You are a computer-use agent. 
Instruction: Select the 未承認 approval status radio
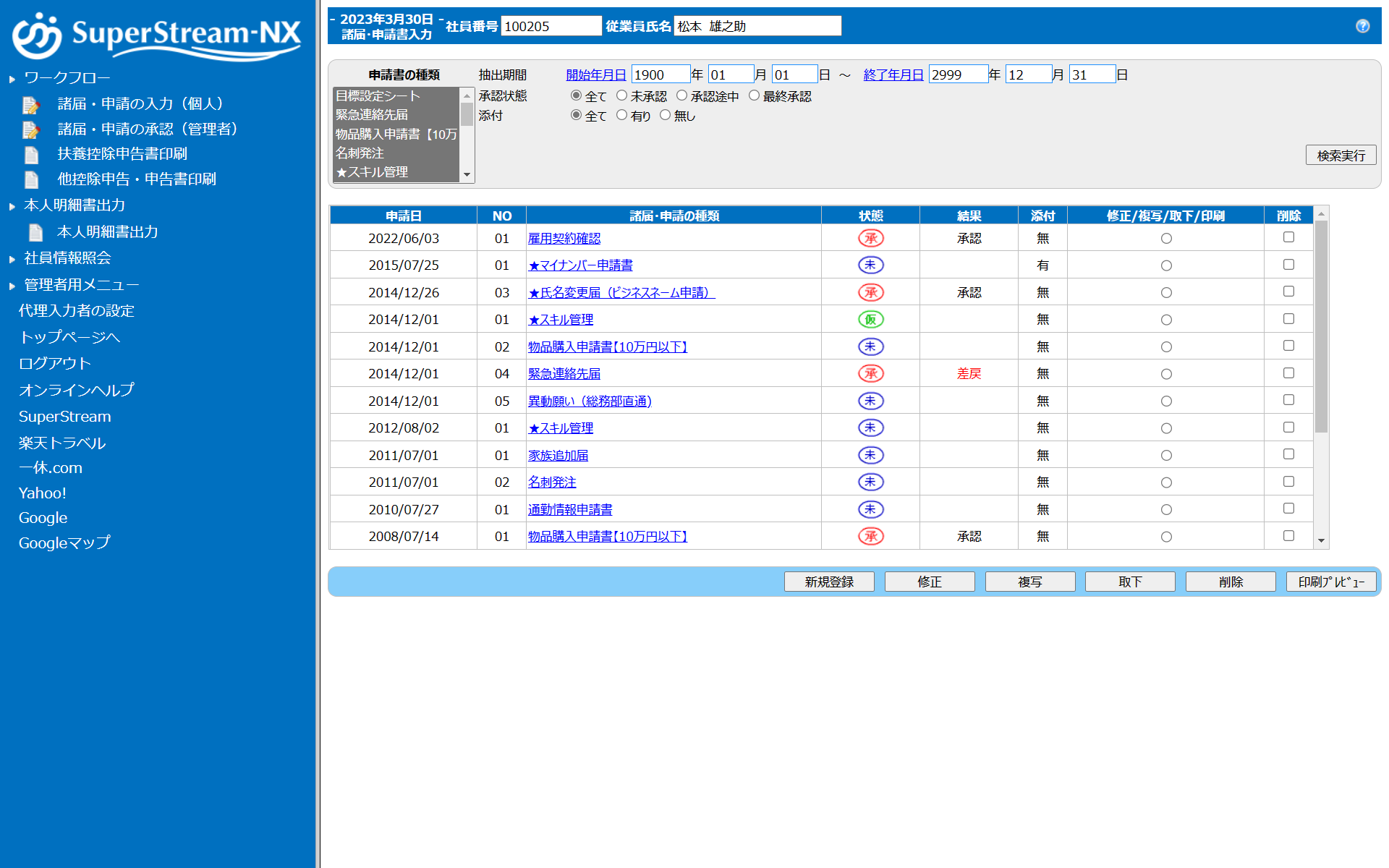pos(621,95)
